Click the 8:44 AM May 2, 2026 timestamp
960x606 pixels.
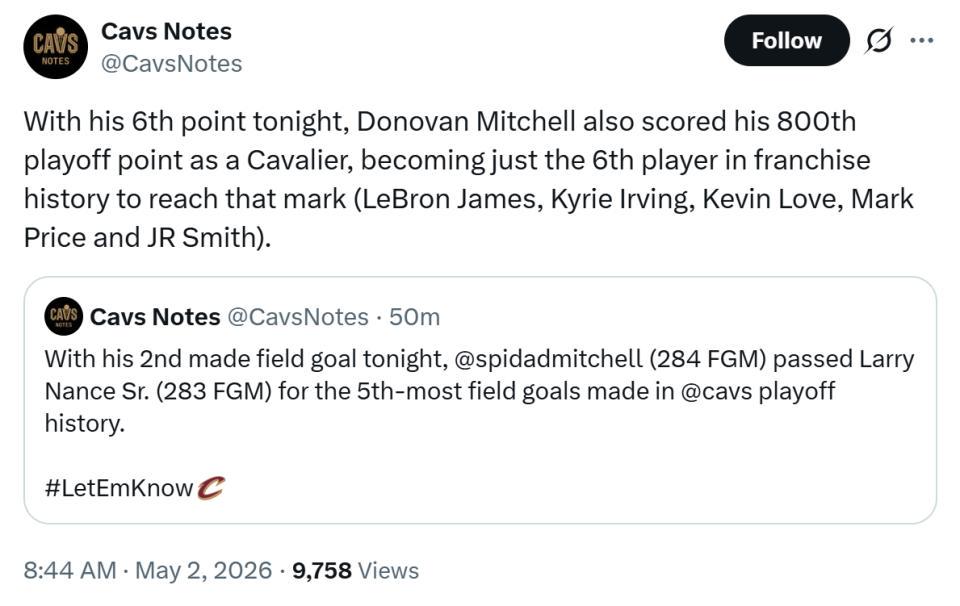pos(148,570)
